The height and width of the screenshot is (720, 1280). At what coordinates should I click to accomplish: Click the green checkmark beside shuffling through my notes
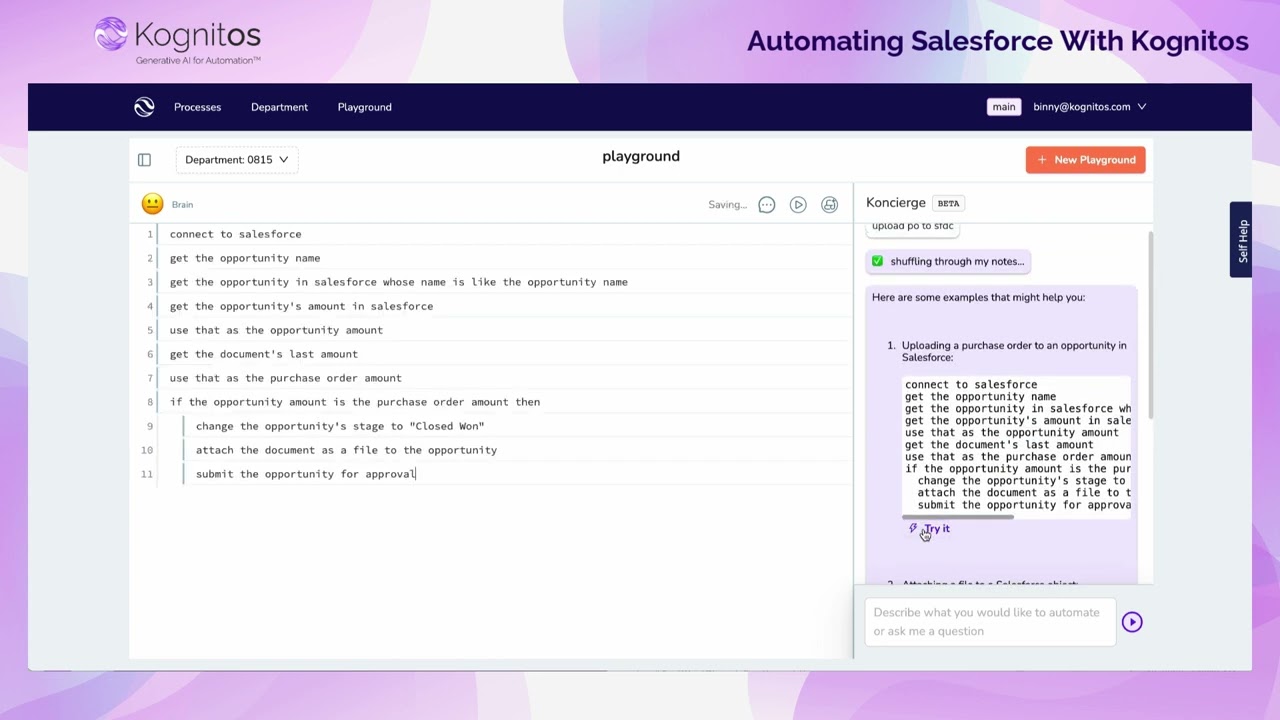click(x=877, y=261)
